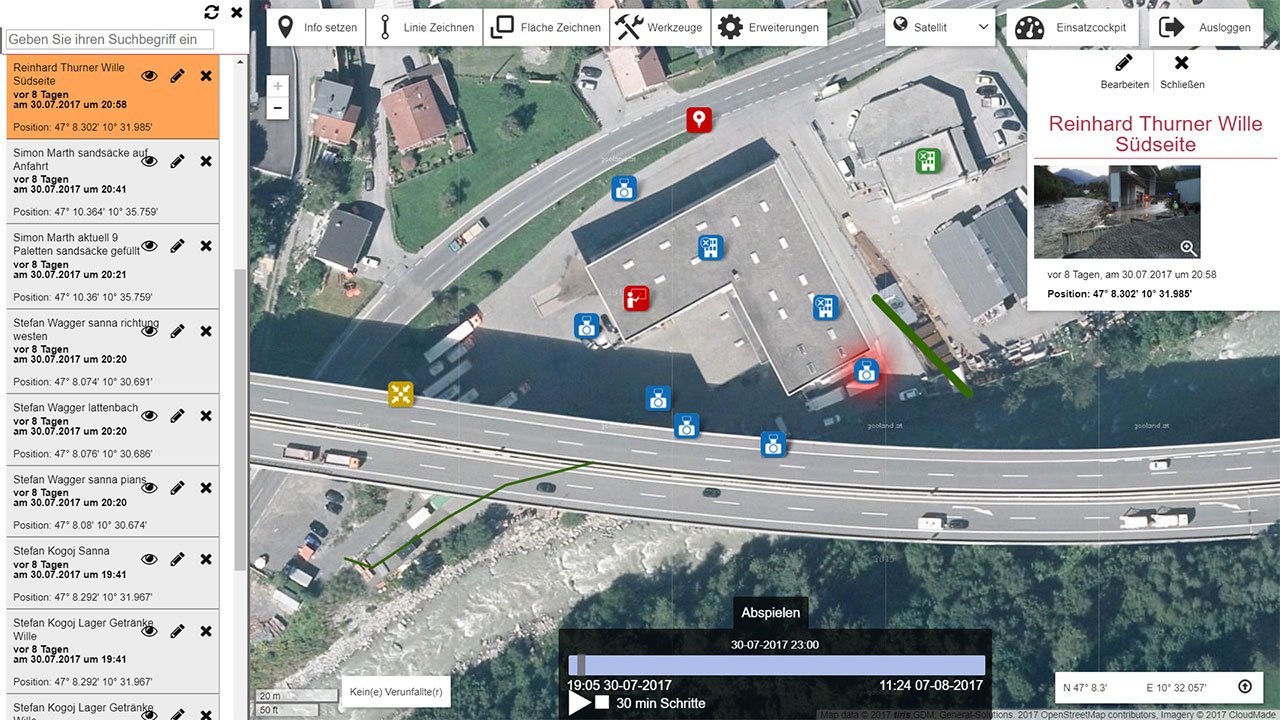Click the red presenter marker on the roof
1280x720 pixels.
pos(637,297)
